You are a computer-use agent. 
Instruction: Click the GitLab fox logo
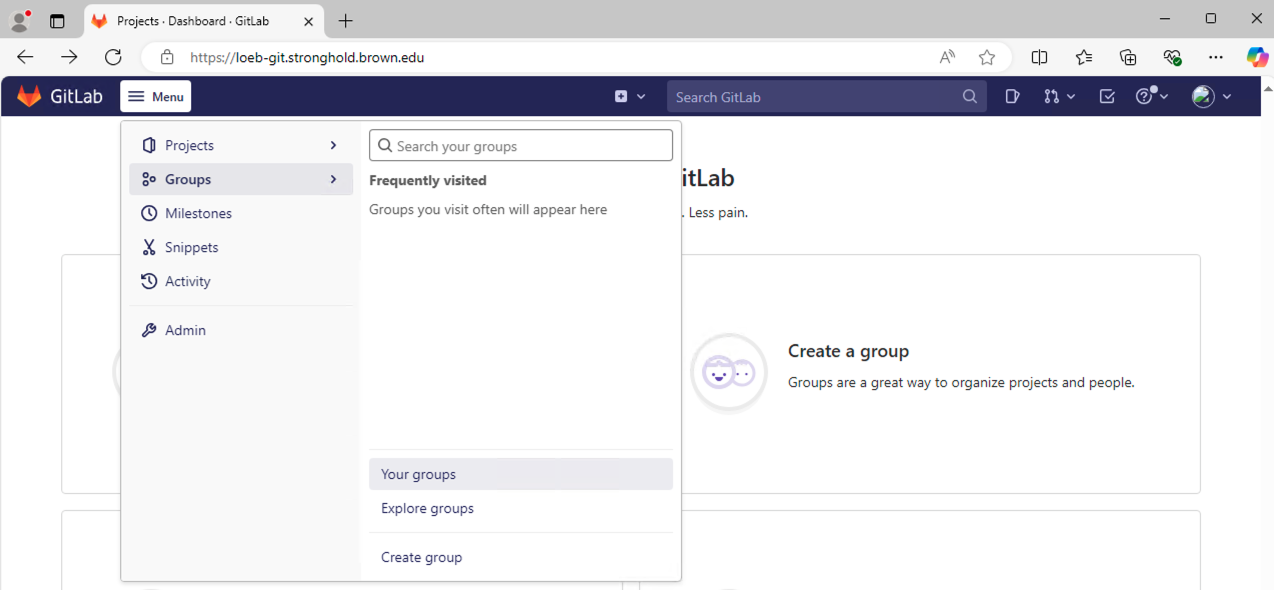[30, 96]
